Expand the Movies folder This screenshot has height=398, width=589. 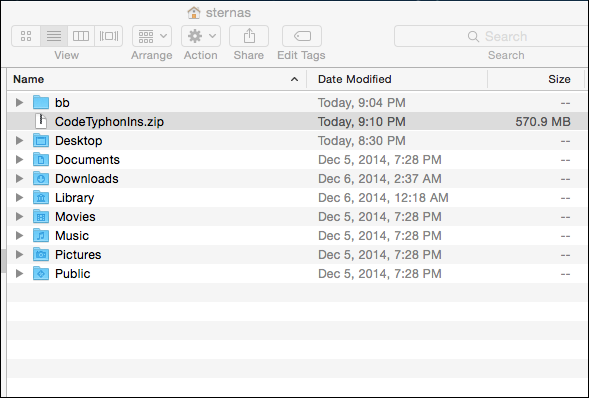click(x=19, y=217)
